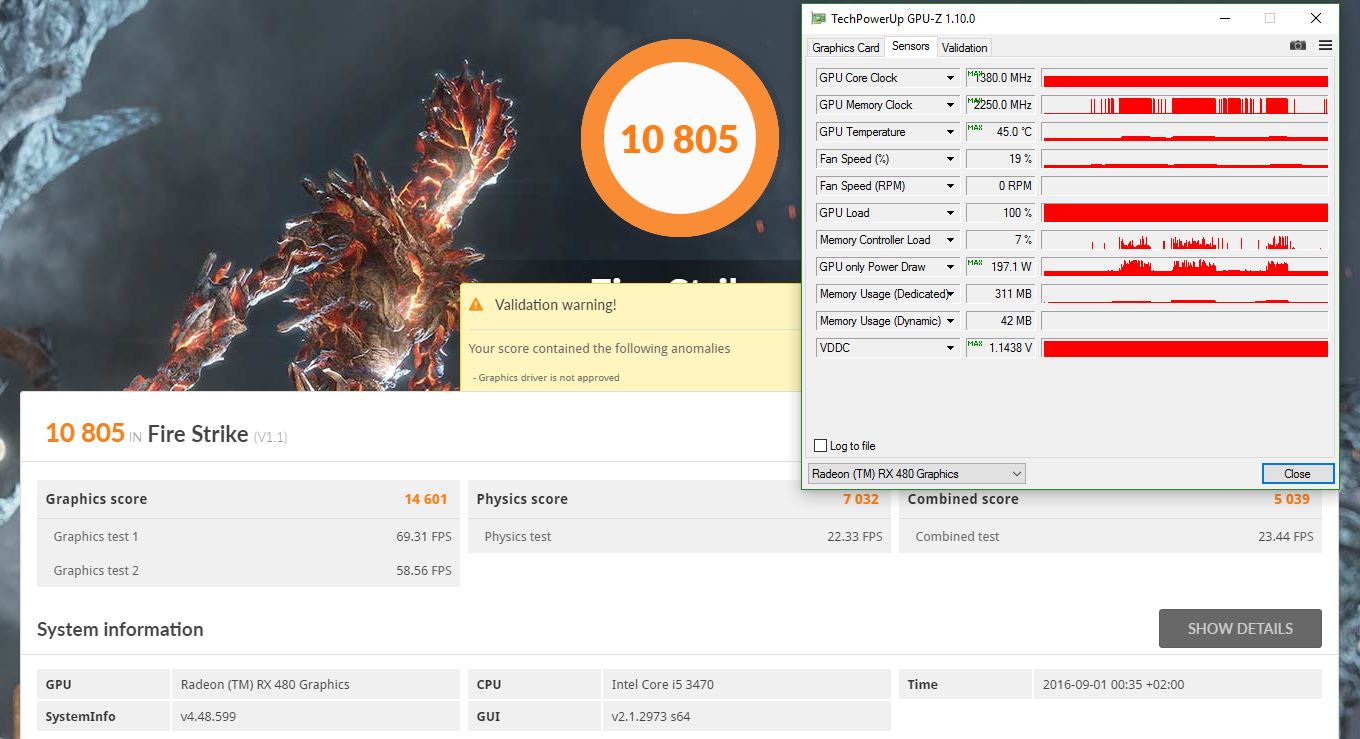The width and height of the screenshot is (1360, 739).
Task: Open the GPU-Z hamburger menu icon
Action: [1325, 46]
